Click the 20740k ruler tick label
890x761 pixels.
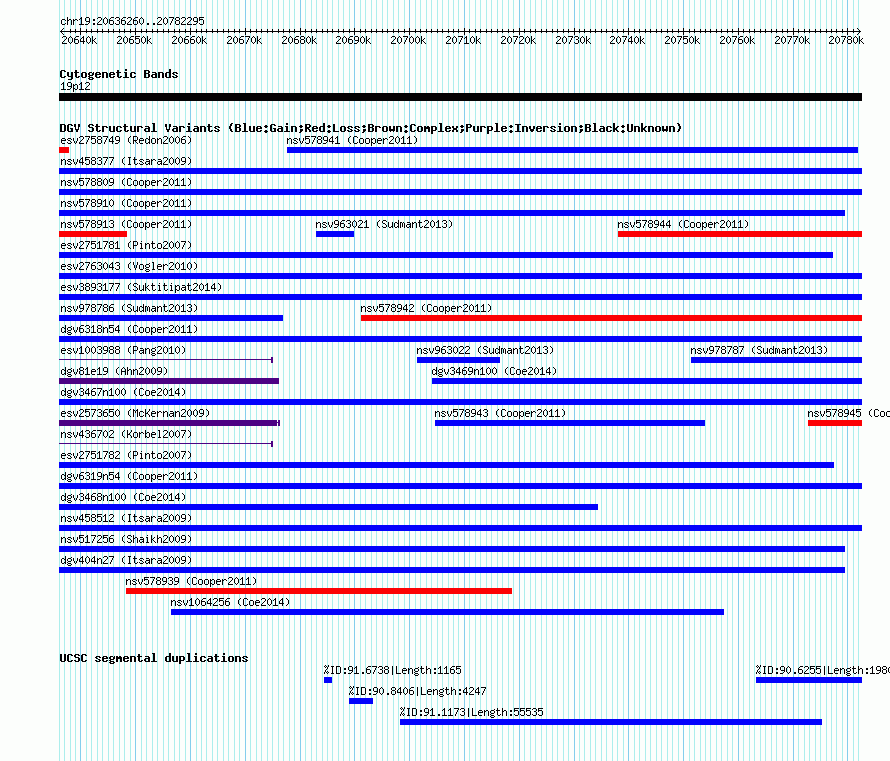point(627,40)
